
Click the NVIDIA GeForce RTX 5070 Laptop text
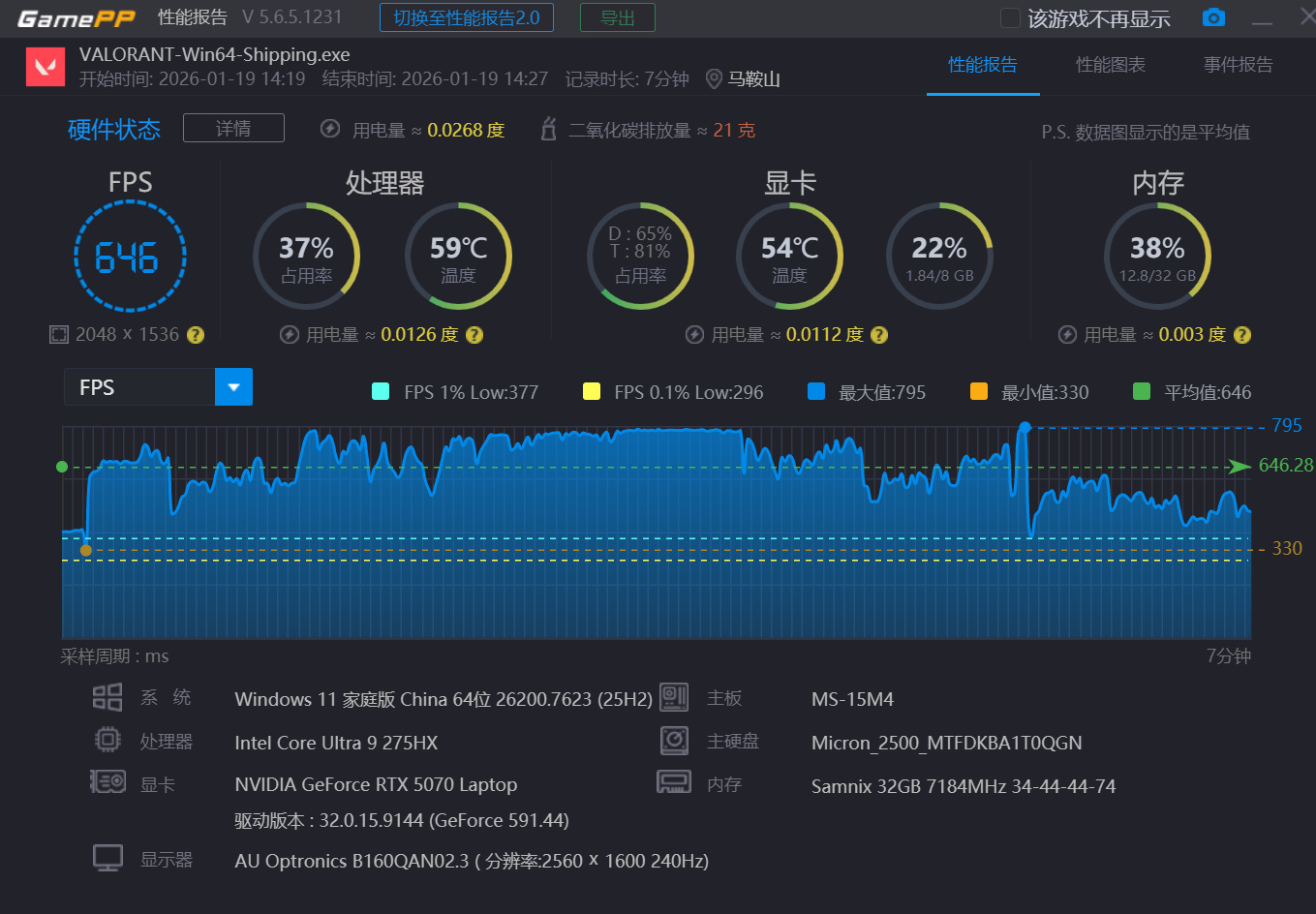376,784
